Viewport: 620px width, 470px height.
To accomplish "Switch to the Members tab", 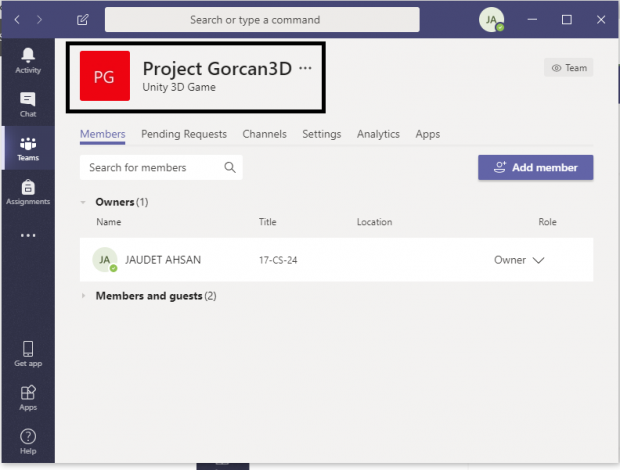I will point(102,134).
